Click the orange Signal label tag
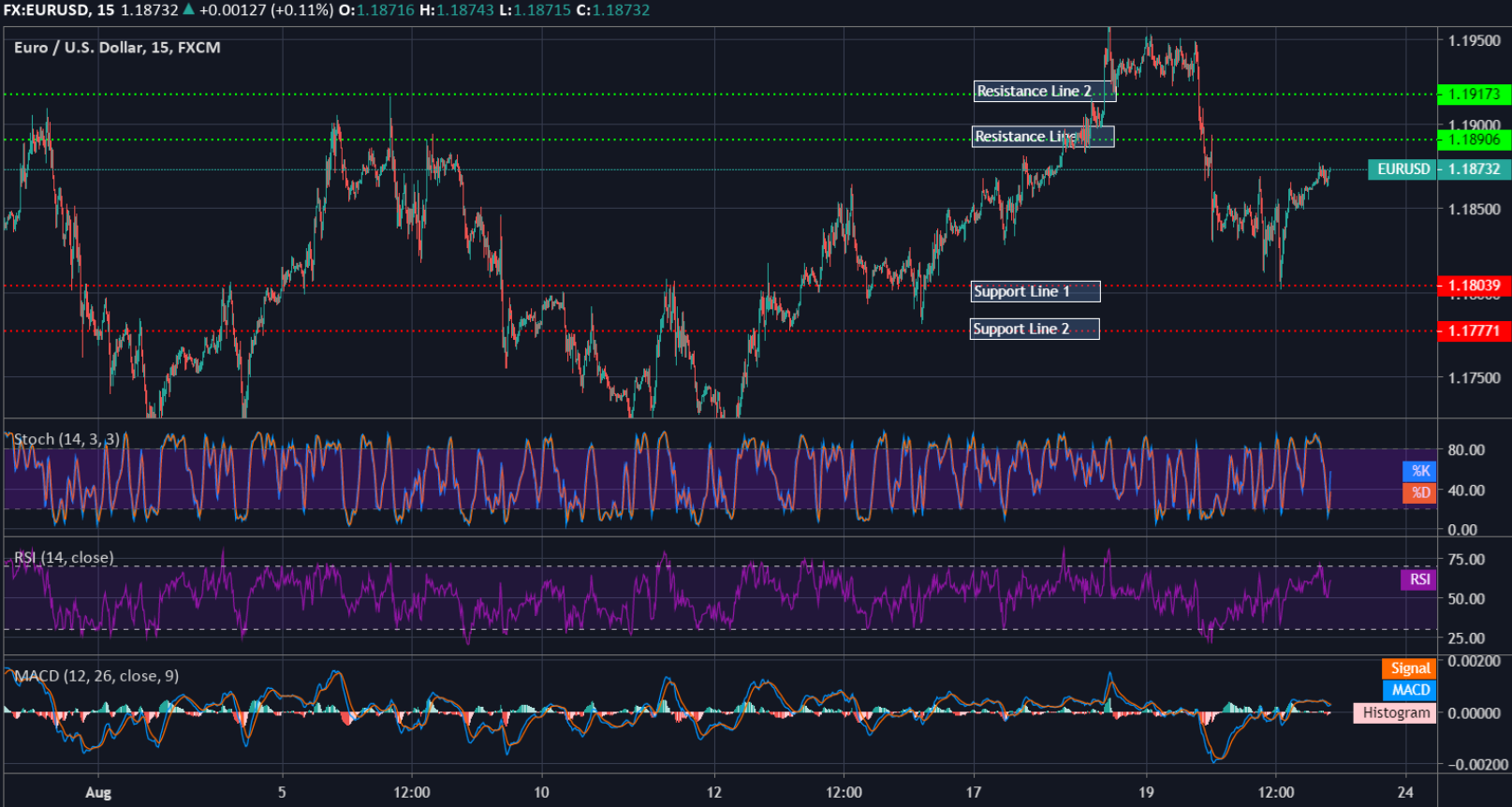Screen dimensions: 1512x807 (1409, 668)
